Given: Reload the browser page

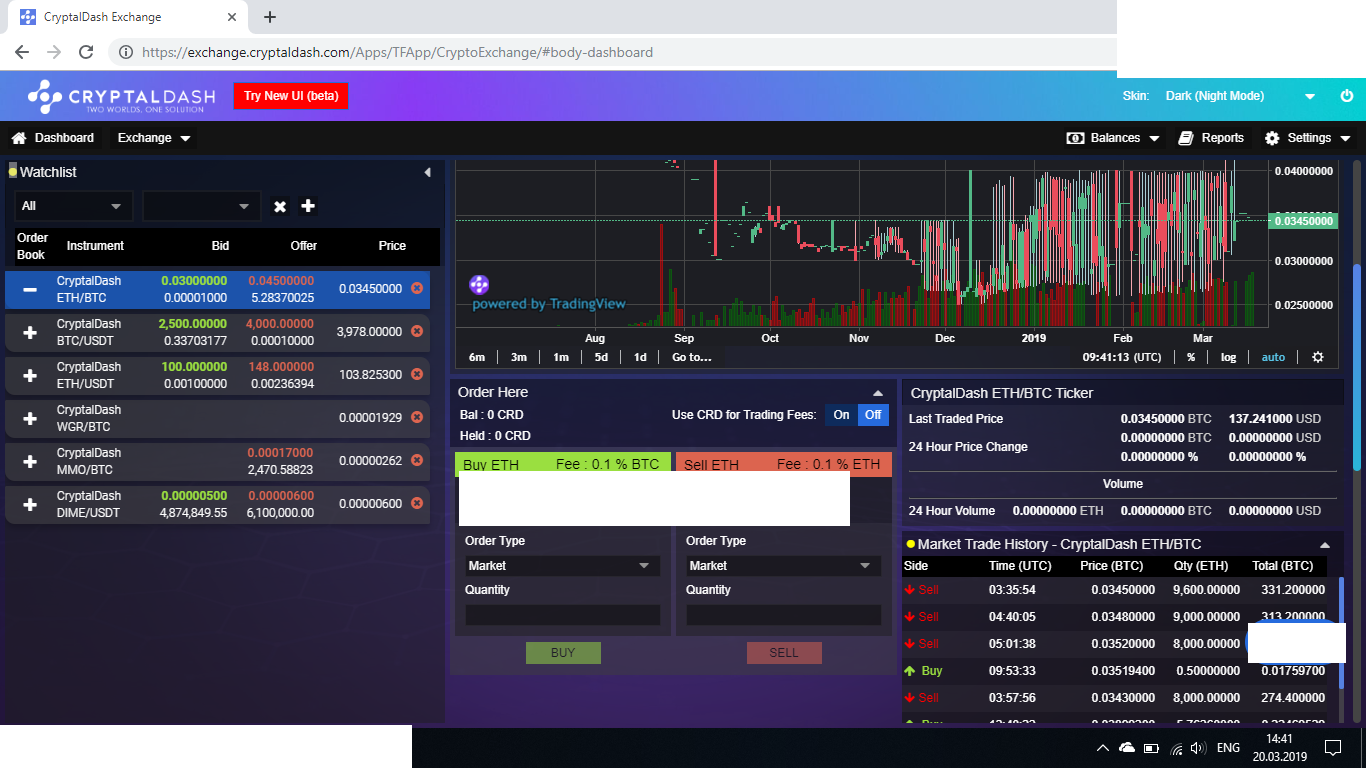Looking at the screenshot, I should [x=86, y=52].
